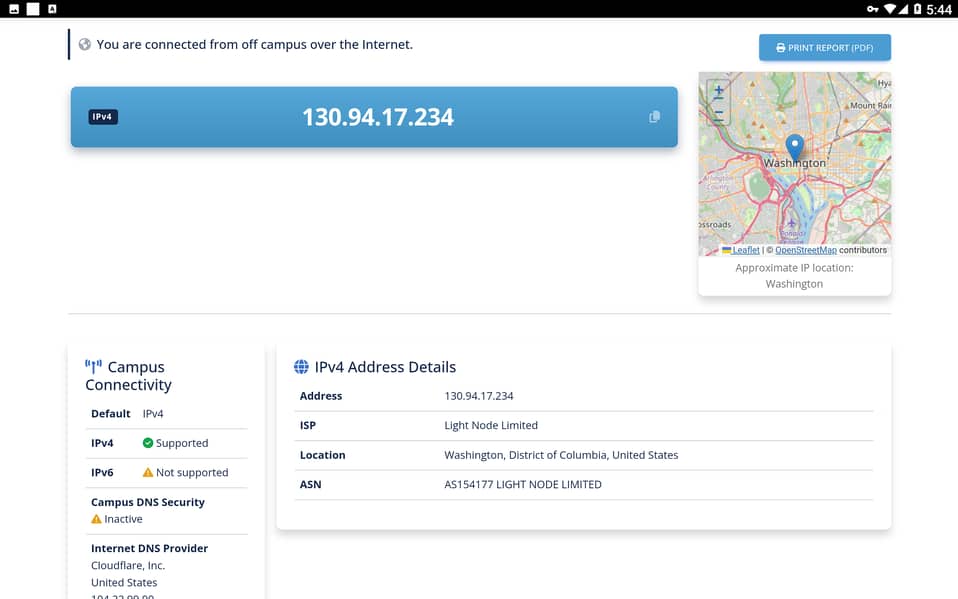Click the warning icon beside Not supported

[x=148, y=472]
